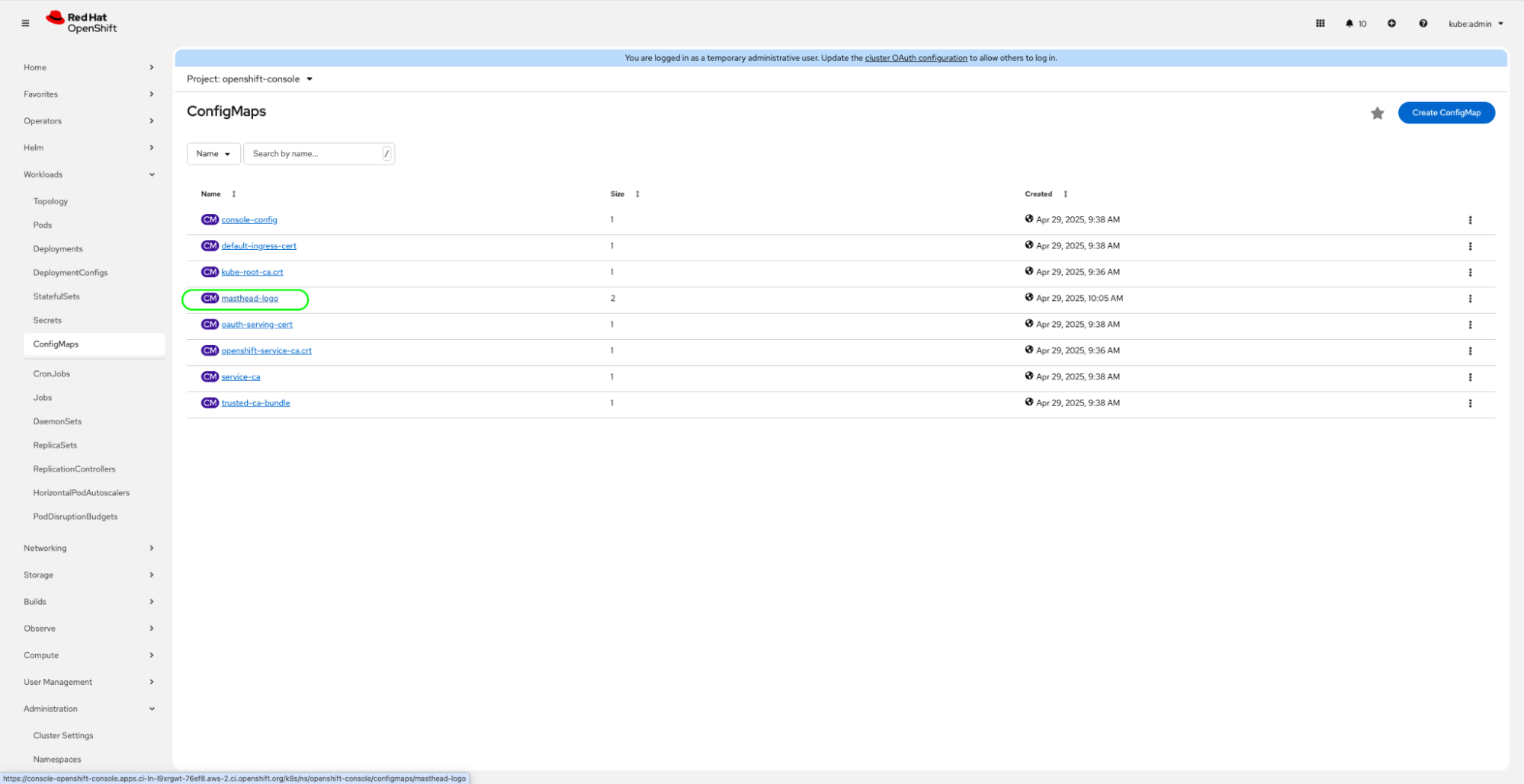The image size is (1524, 784).
Task: Add ConfigMaps page to favorites star
Action: pos(1377,113)
